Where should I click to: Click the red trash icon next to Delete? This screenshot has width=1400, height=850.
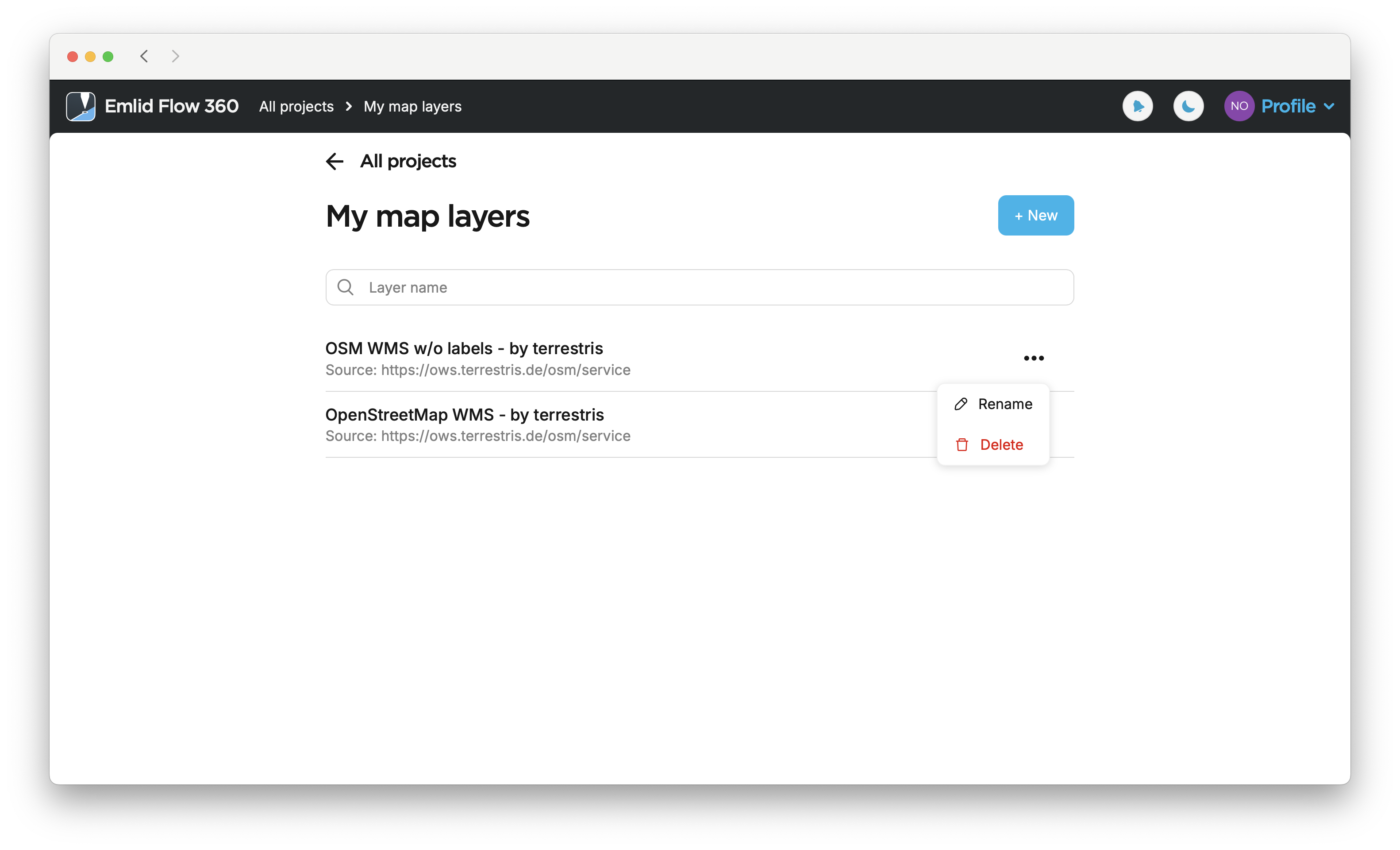tap(962, 444)
